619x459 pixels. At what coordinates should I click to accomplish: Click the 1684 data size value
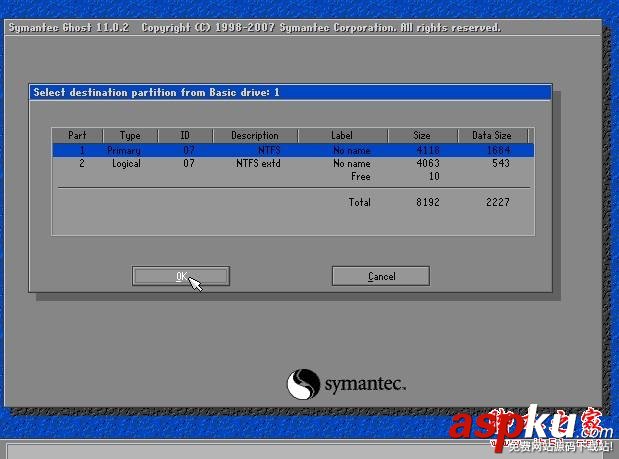pos(498,150)
